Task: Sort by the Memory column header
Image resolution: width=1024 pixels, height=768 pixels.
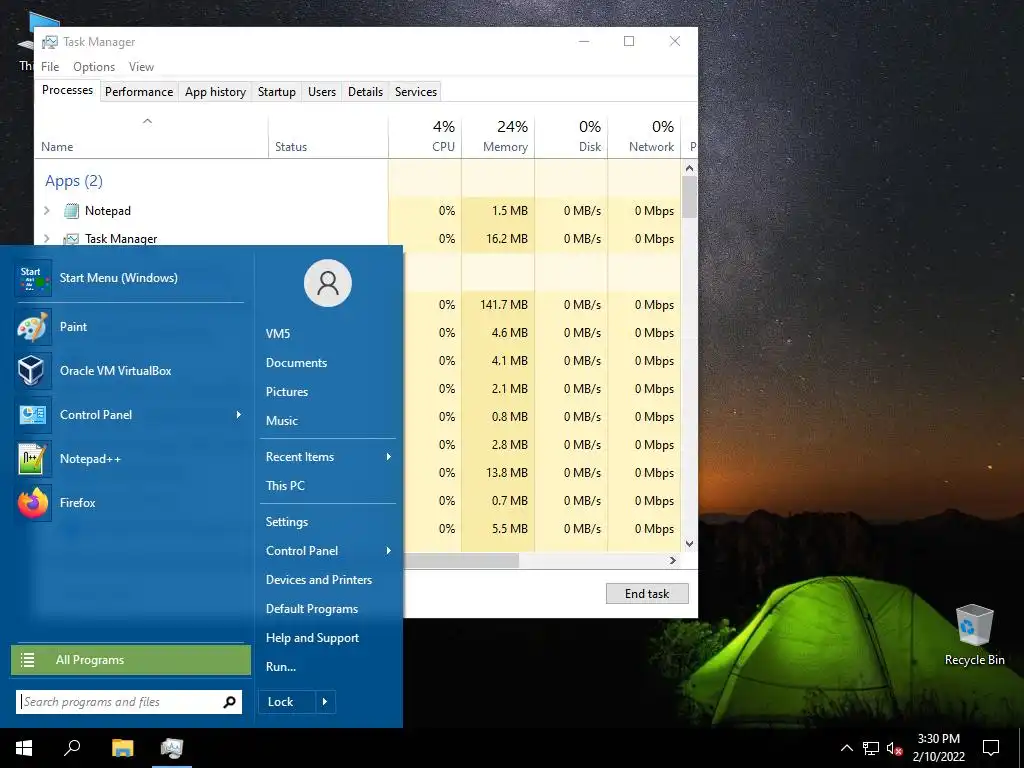Action: point(498,136)
